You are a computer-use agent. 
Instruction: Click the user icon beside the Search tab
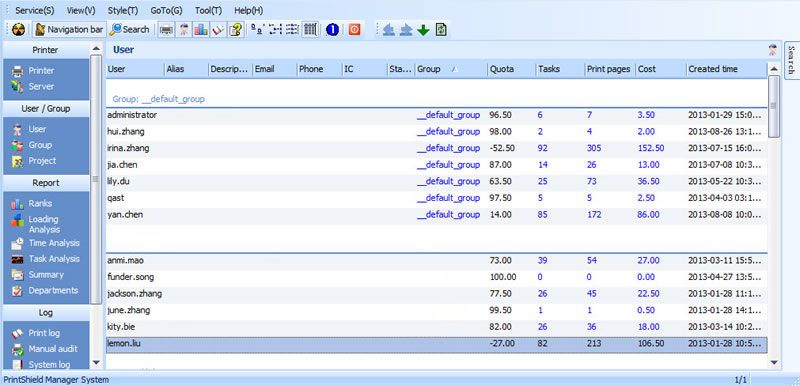pos(773,50)
